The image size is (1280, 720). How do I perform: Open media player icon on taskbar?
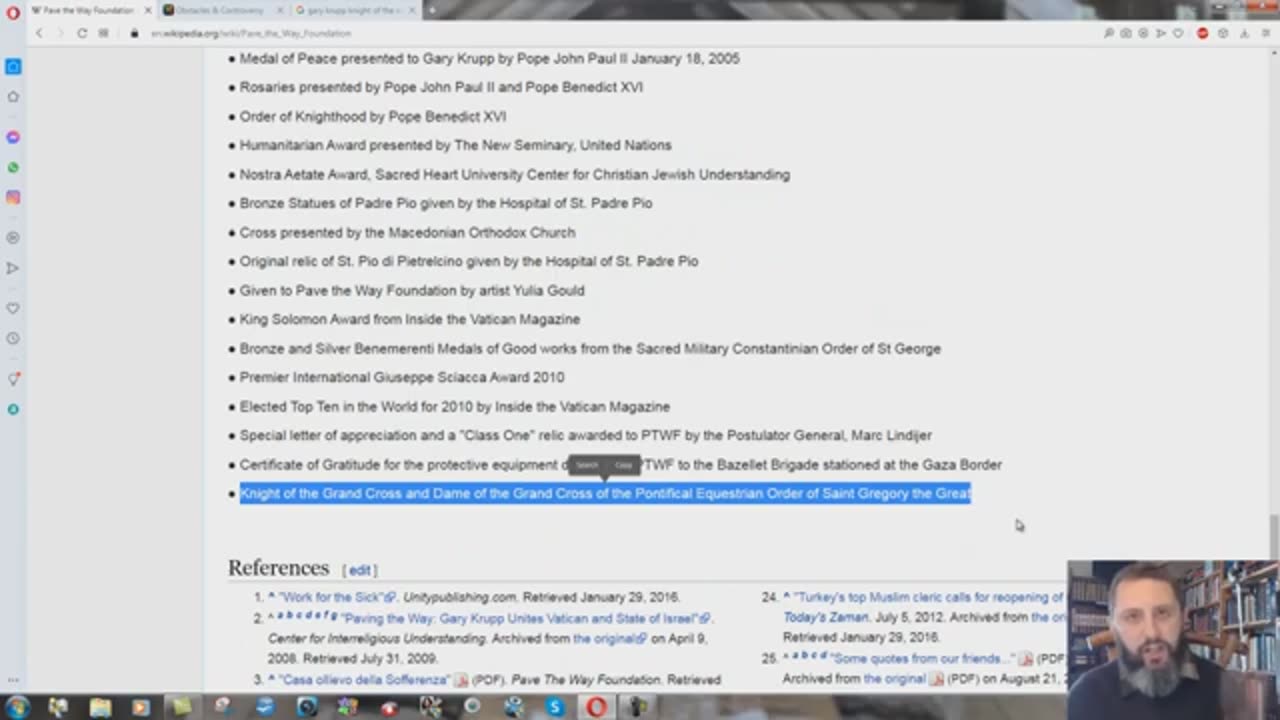(x=140, y=707)
